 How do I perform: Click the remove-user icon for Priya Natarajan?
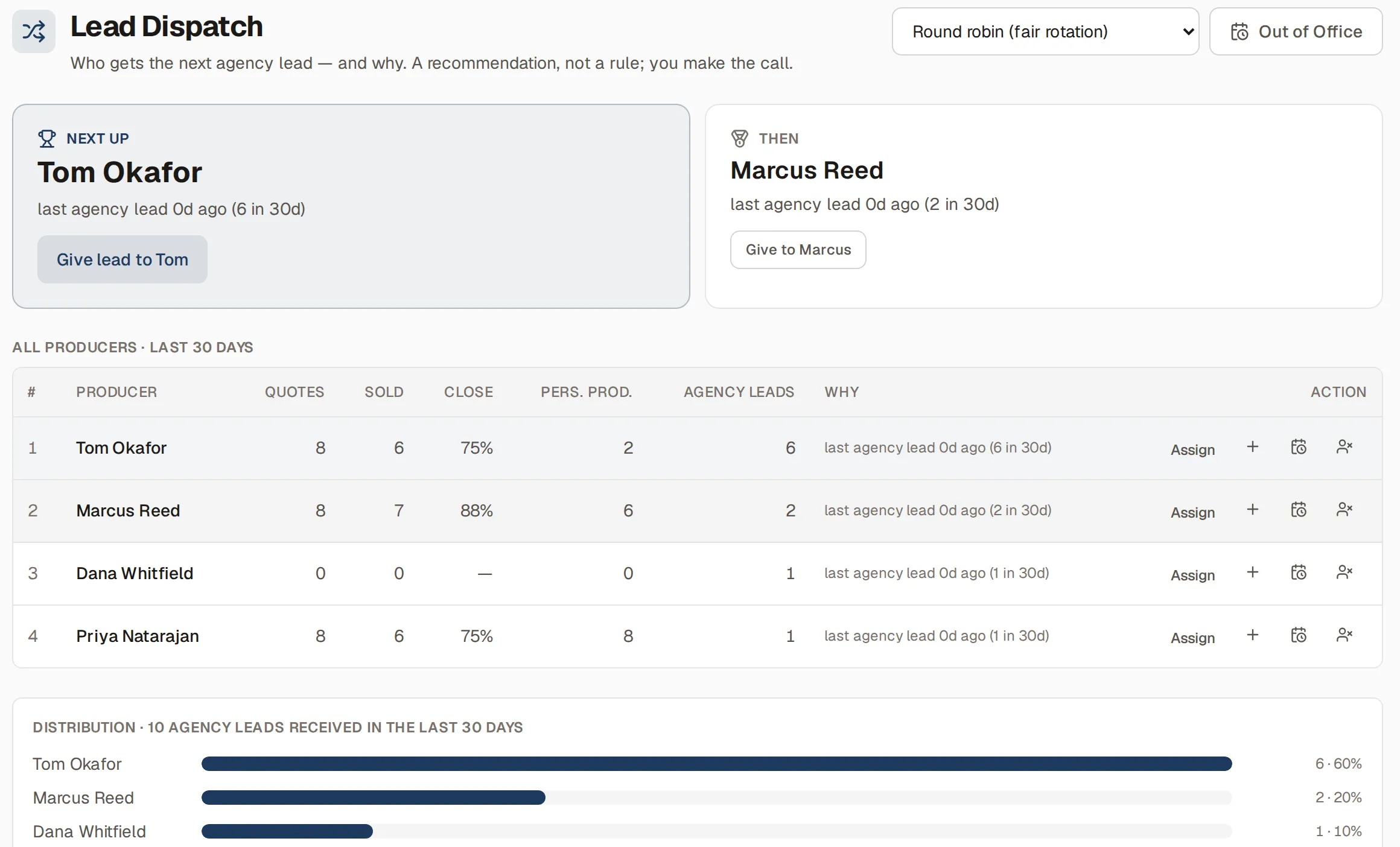coord(1344,635)
